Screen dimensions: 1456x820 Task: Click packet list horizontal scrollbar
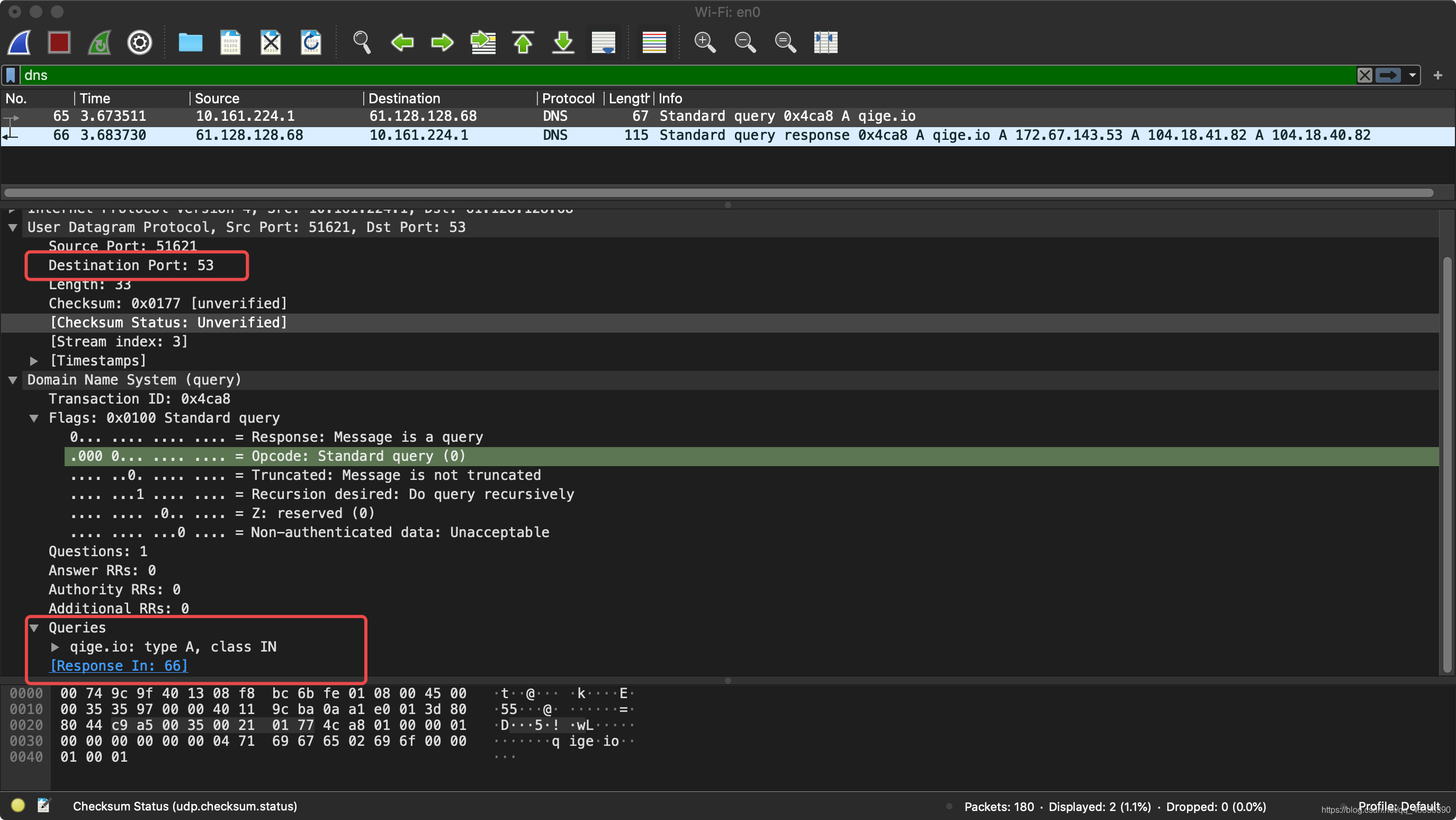coord(718,193)
